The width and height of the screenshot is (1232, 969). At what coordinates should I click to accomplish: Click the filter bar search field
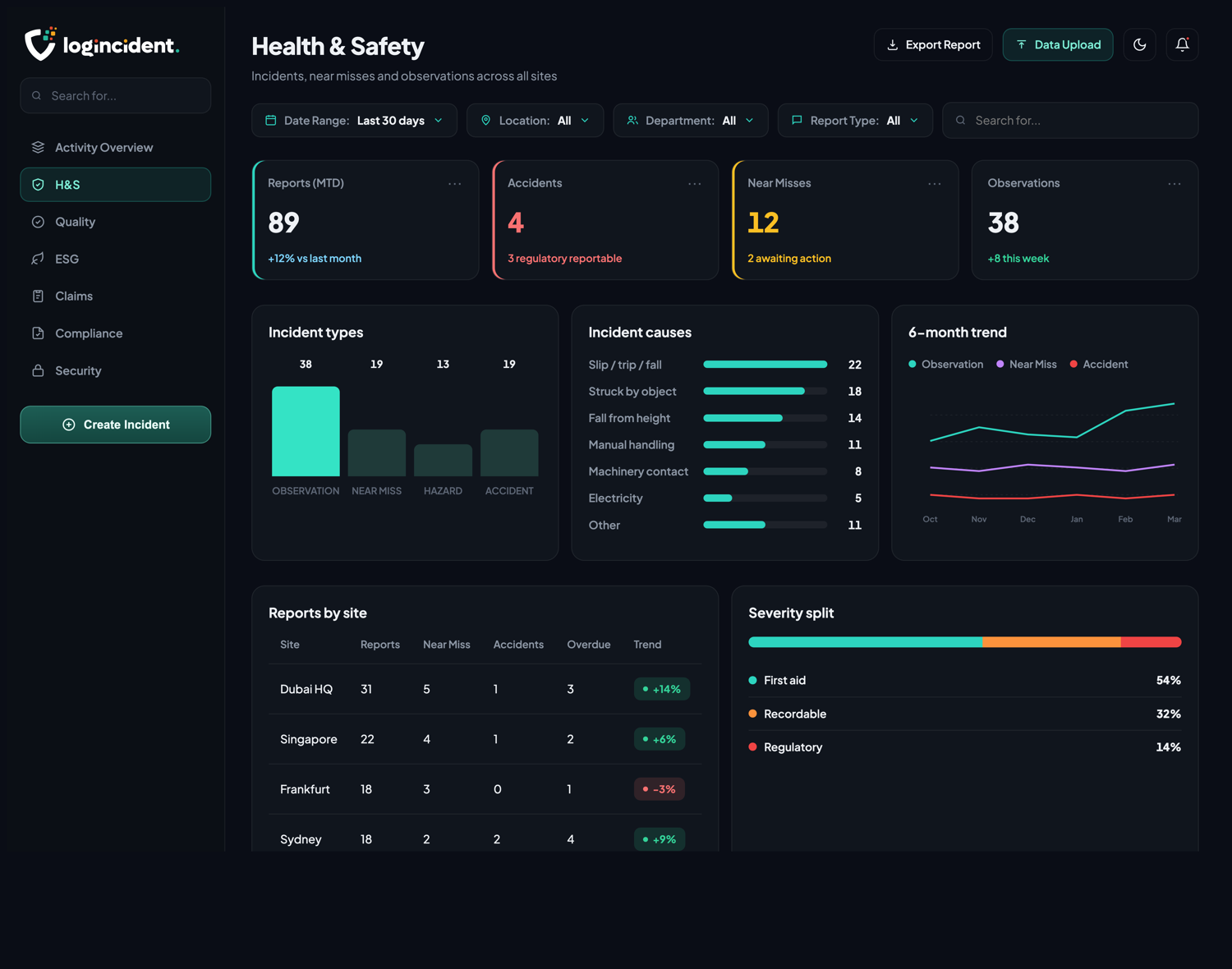pyautogui.click(x=1070, y=120)
